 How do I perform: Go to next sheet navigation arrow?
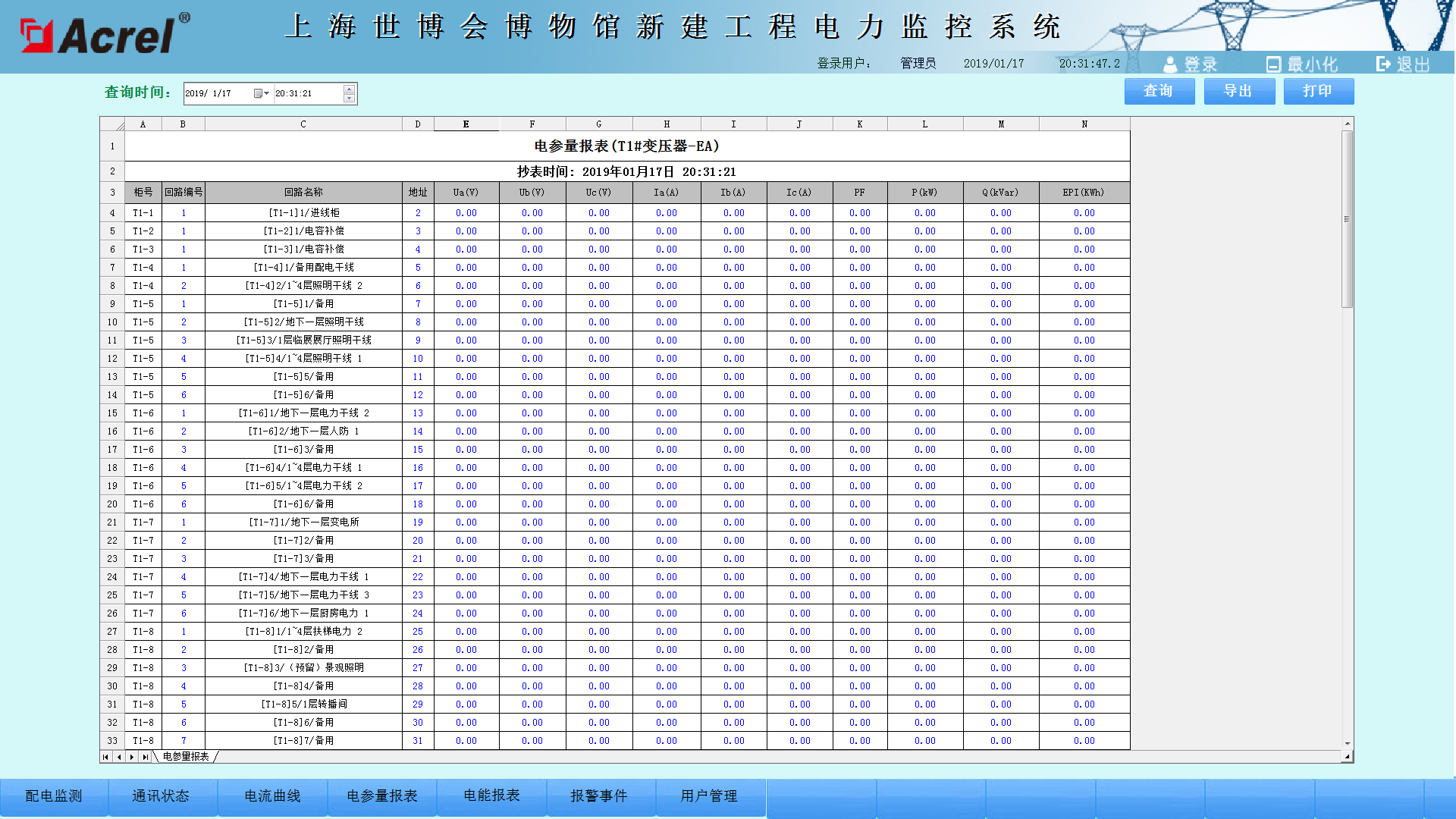pos(132,757)
